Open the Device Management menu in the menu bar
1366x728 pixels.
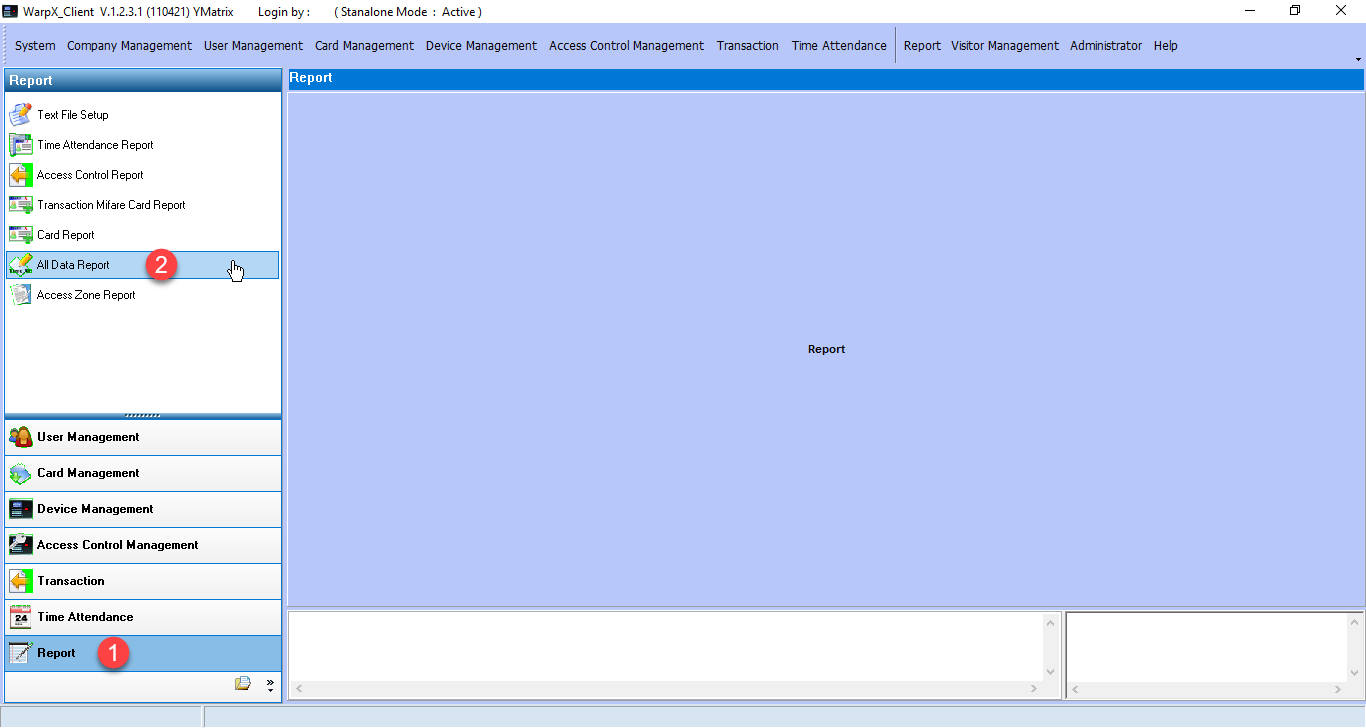click(x=481, y=45)
